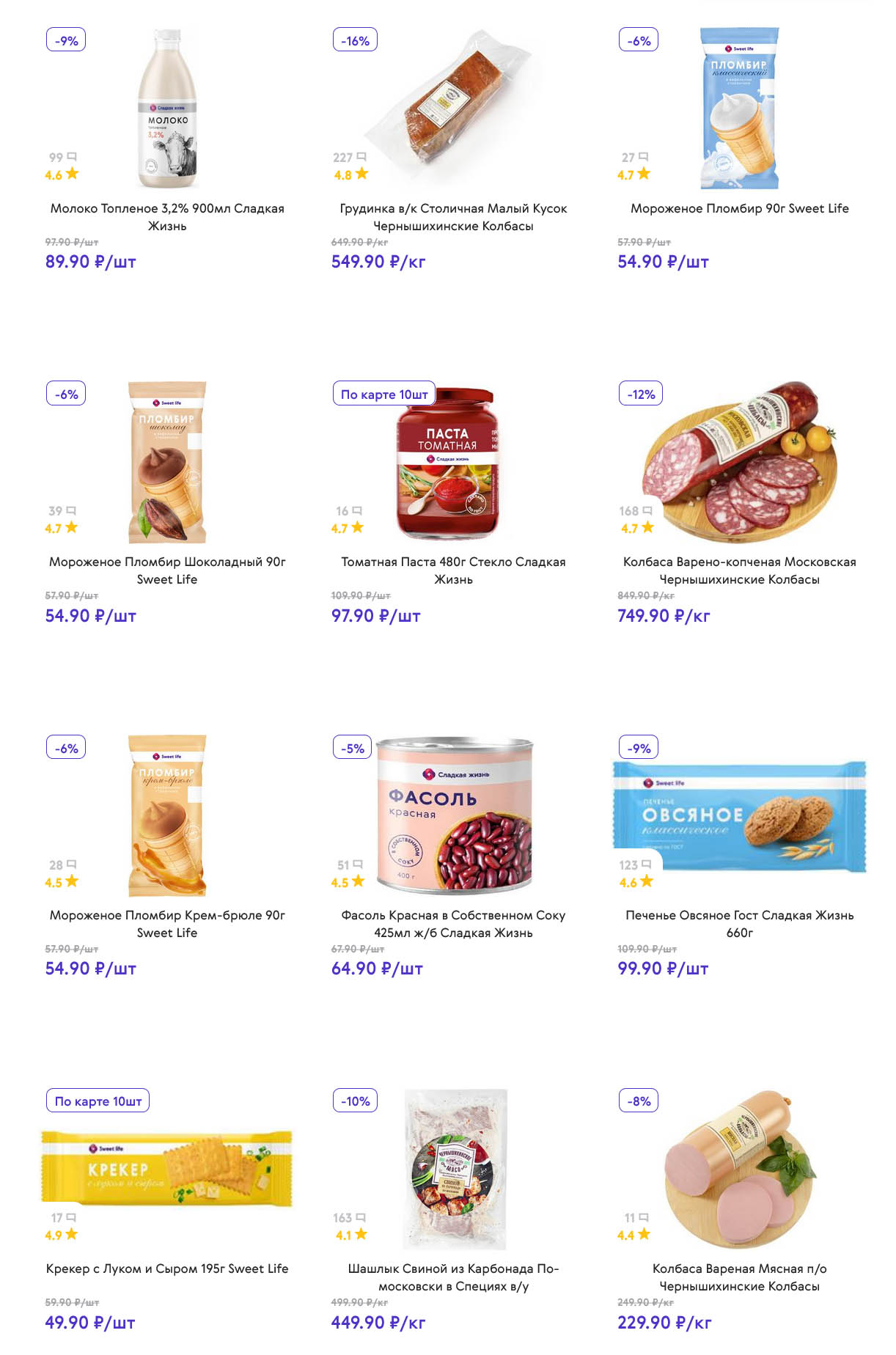Image resolution: width=896 pixels, height=1355 pixels.
Task: Click reviews icon on Колбаса Московская
Action: (x=647, y=510)
